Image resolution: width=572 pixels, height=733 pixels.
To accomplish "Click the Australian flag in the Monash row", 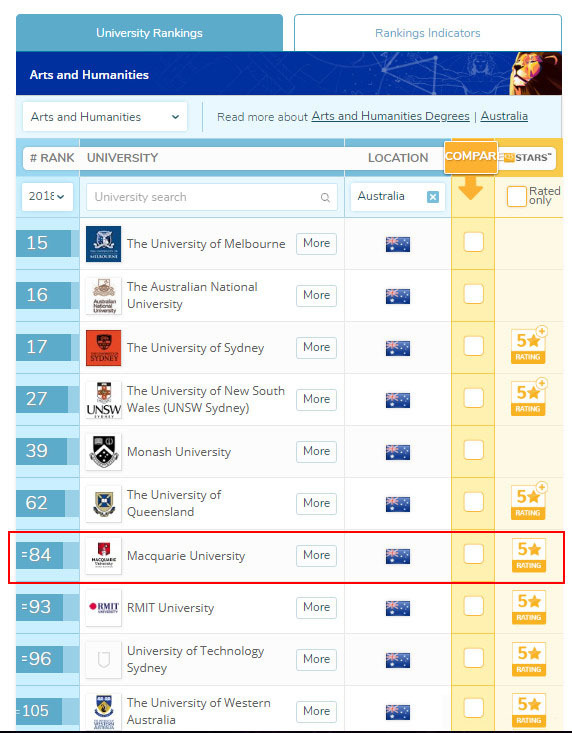I will [x=398, y=452].
